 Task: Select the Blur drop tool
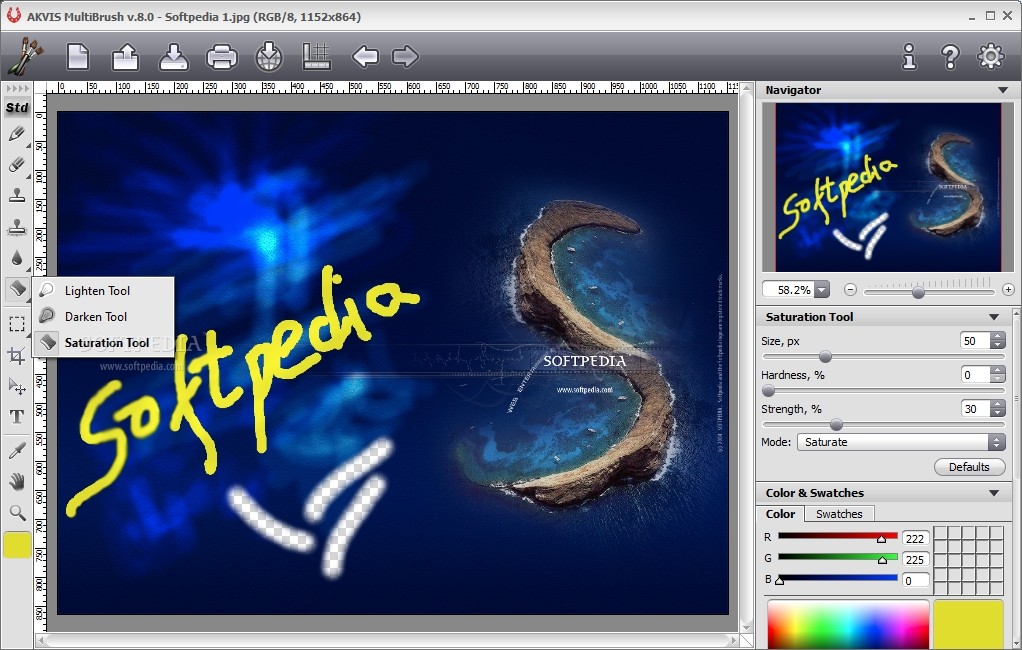click(x=16, y=258)
